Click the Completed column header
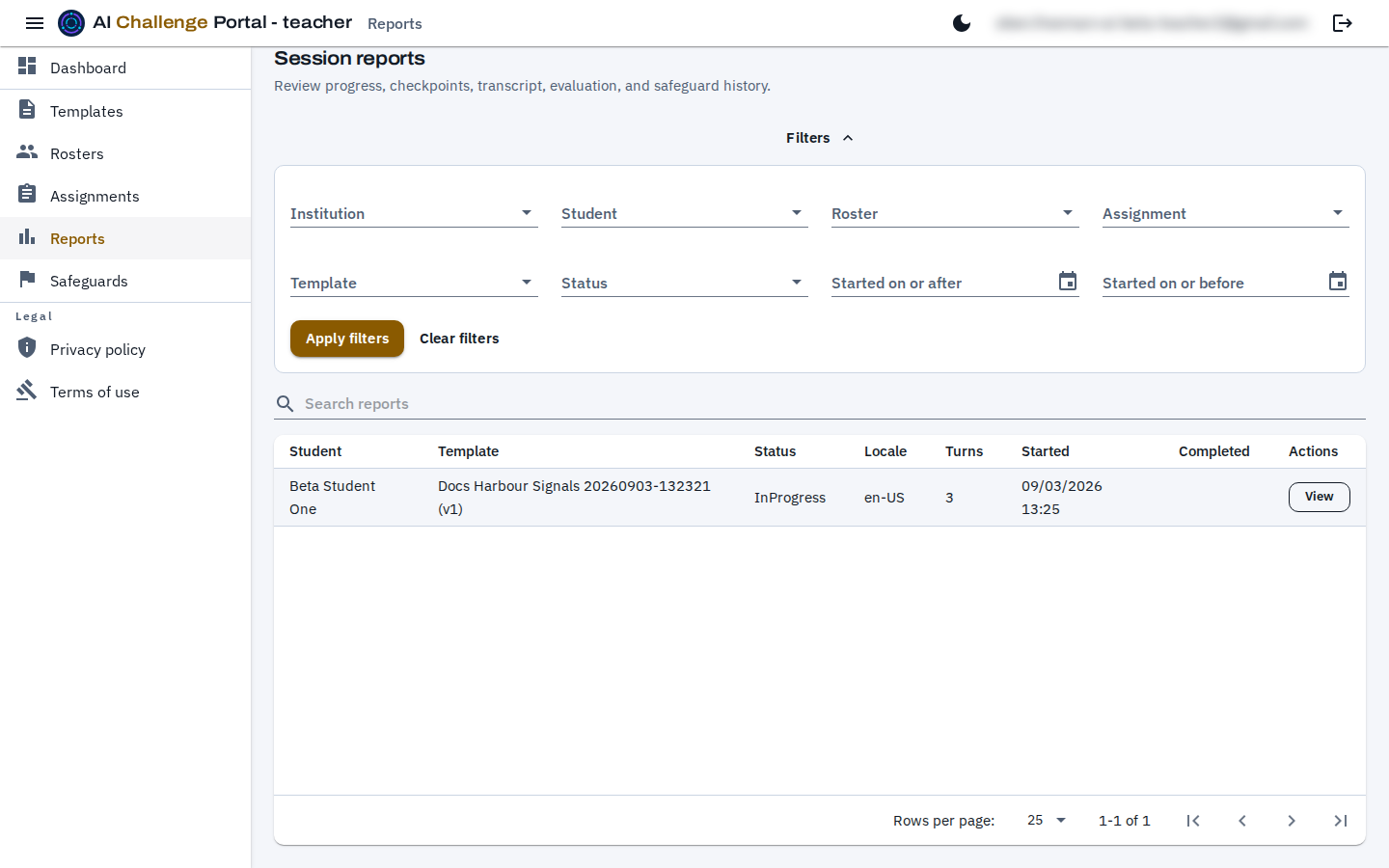This screenshot has width=1389, height=868. 1214,451
